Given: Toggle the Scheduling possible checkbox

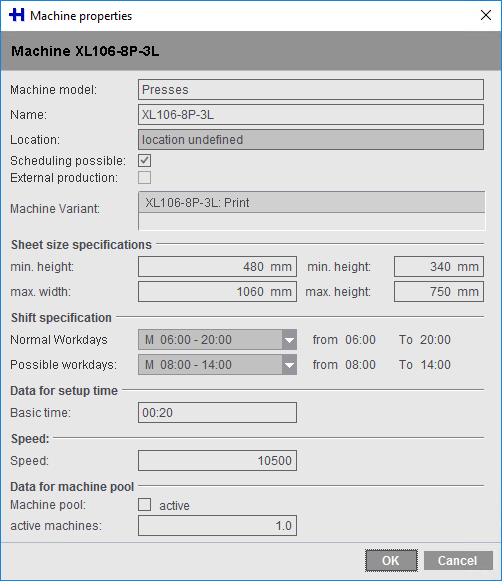Looking at the screenshot, I should click(x=144, y=160).
